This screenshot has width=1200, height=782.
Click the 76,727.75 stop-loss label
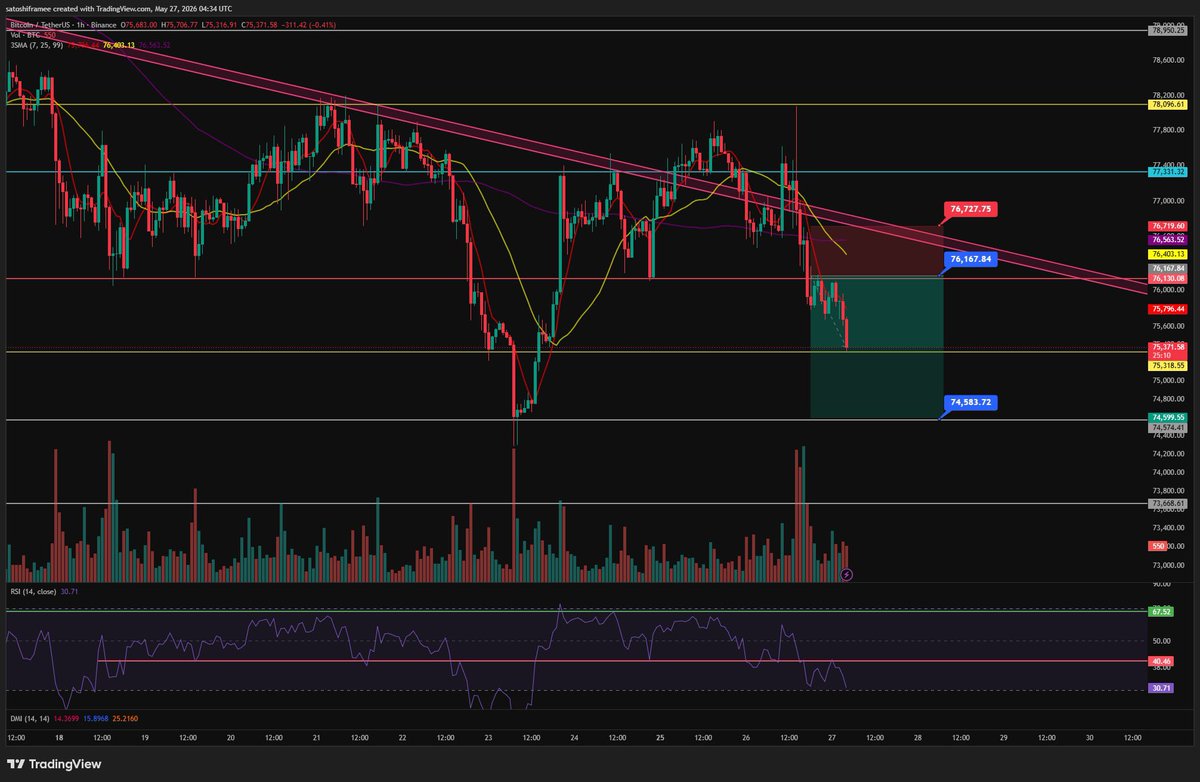[971, 209]
